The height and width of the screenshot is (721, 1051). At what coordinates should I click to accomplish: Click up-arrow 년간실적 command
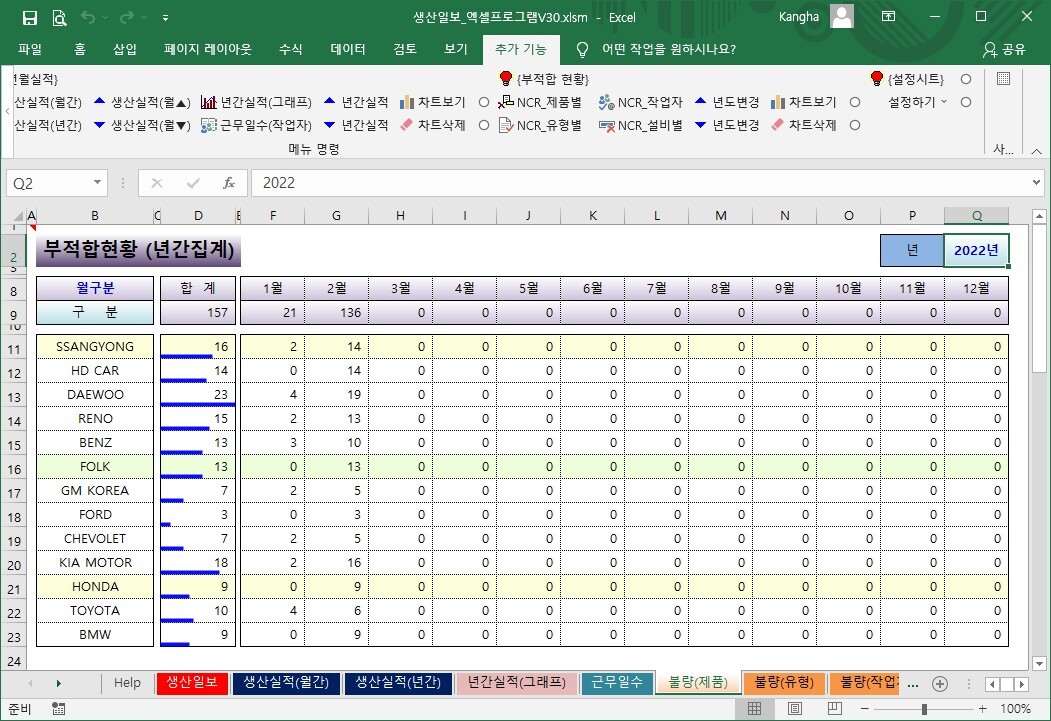(x=356, y=102)
